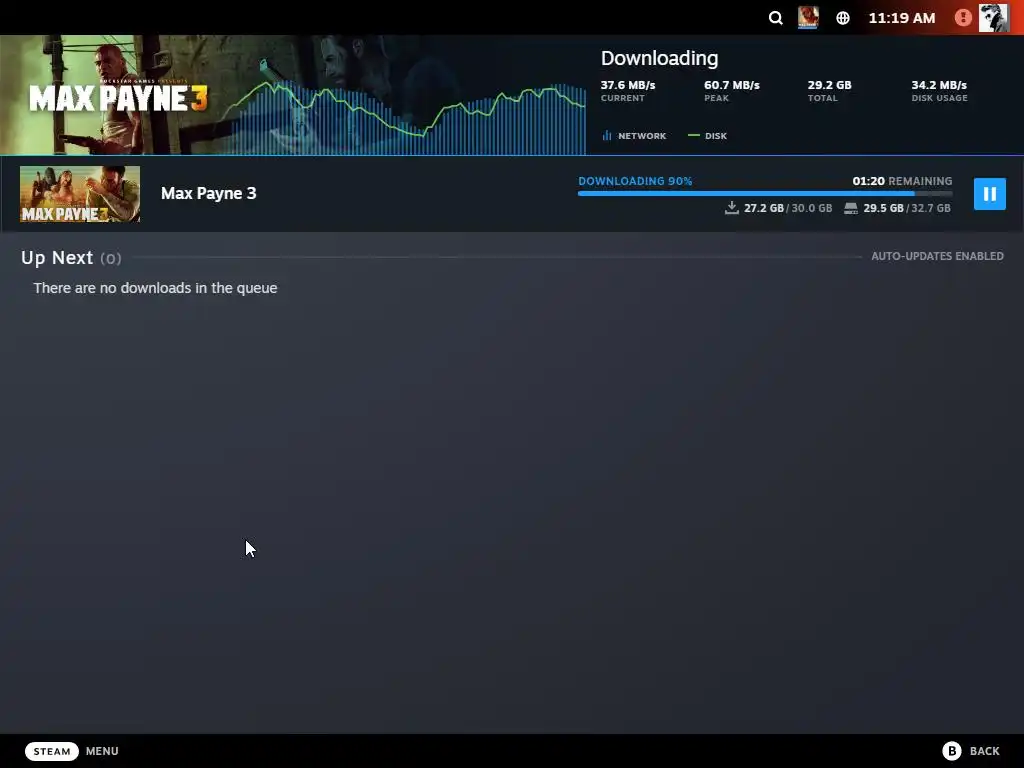Click the 37.6 MB/s current speed
This screenshot has height=768, width=1024.
coord(628,85)
